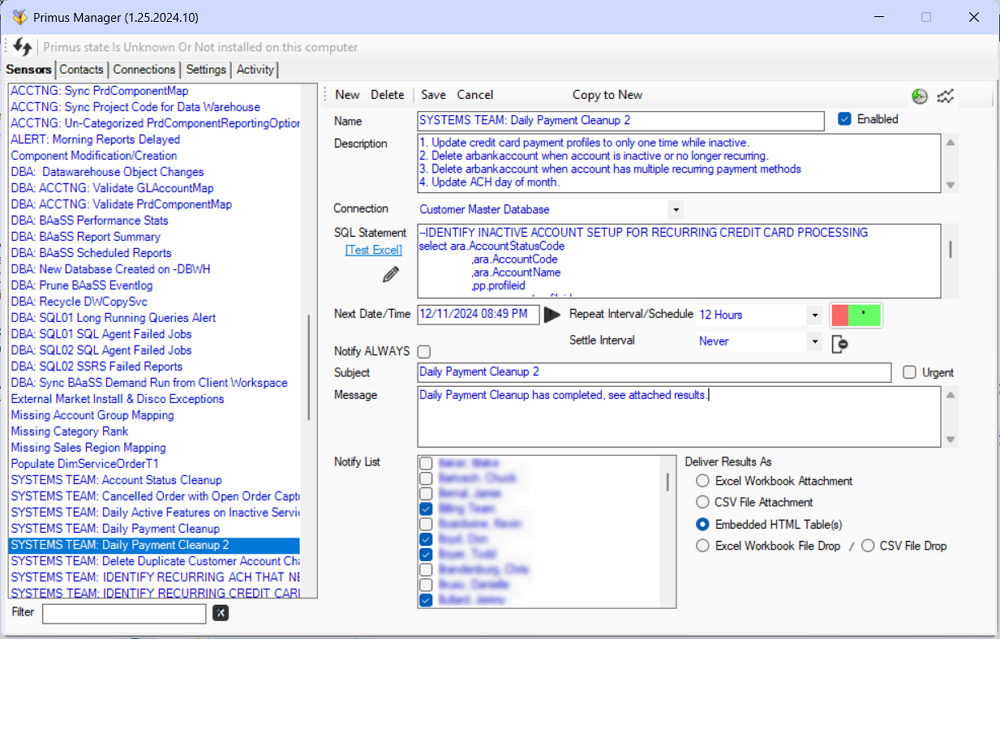Select Embedded HTML Table(s) radio option
1000x750 pixels.
(x=702, y=524)
